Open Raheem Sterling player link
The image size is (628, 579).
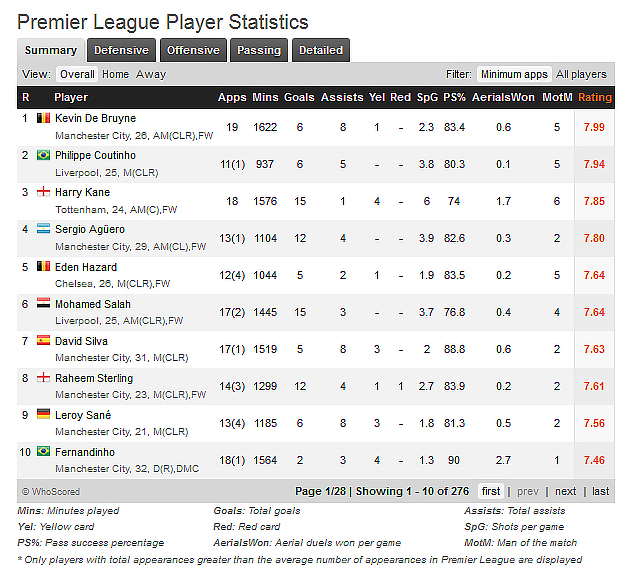click(x=94, y=378)
